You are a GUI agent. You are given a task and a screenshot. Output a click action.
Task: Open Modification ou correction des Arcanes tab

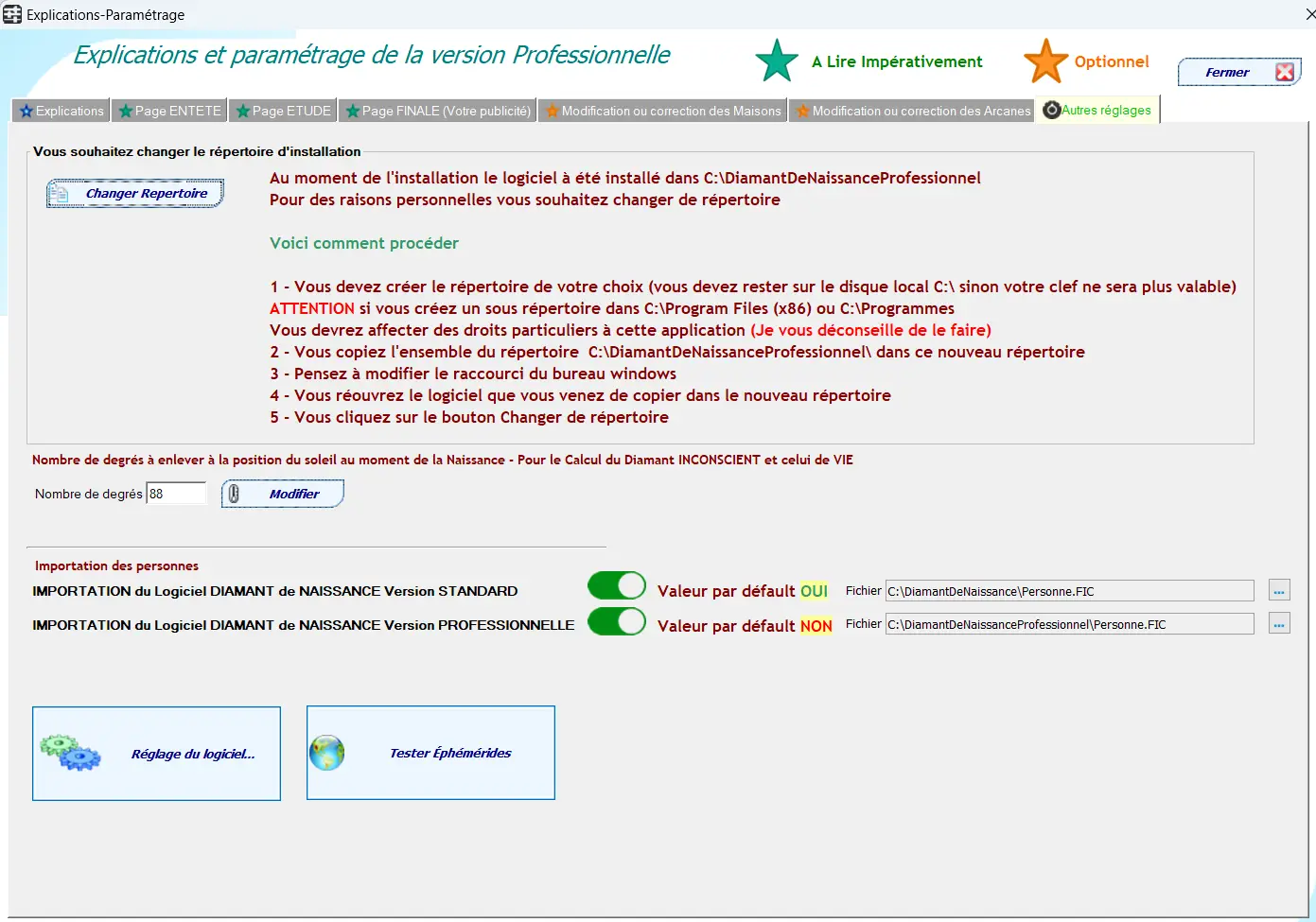coord(913,111)
